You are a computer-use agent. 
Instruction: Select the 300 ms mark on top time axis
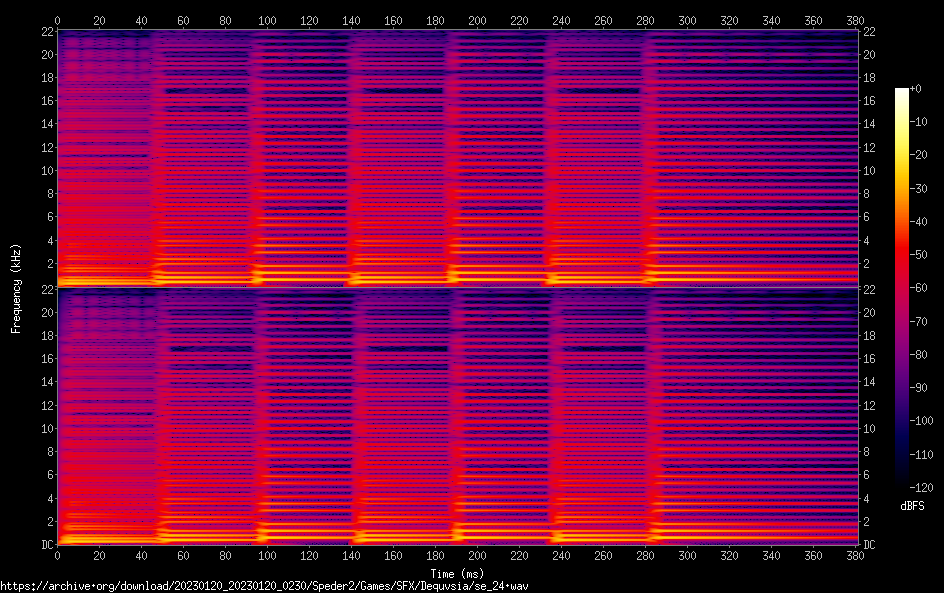coord(688,19)
